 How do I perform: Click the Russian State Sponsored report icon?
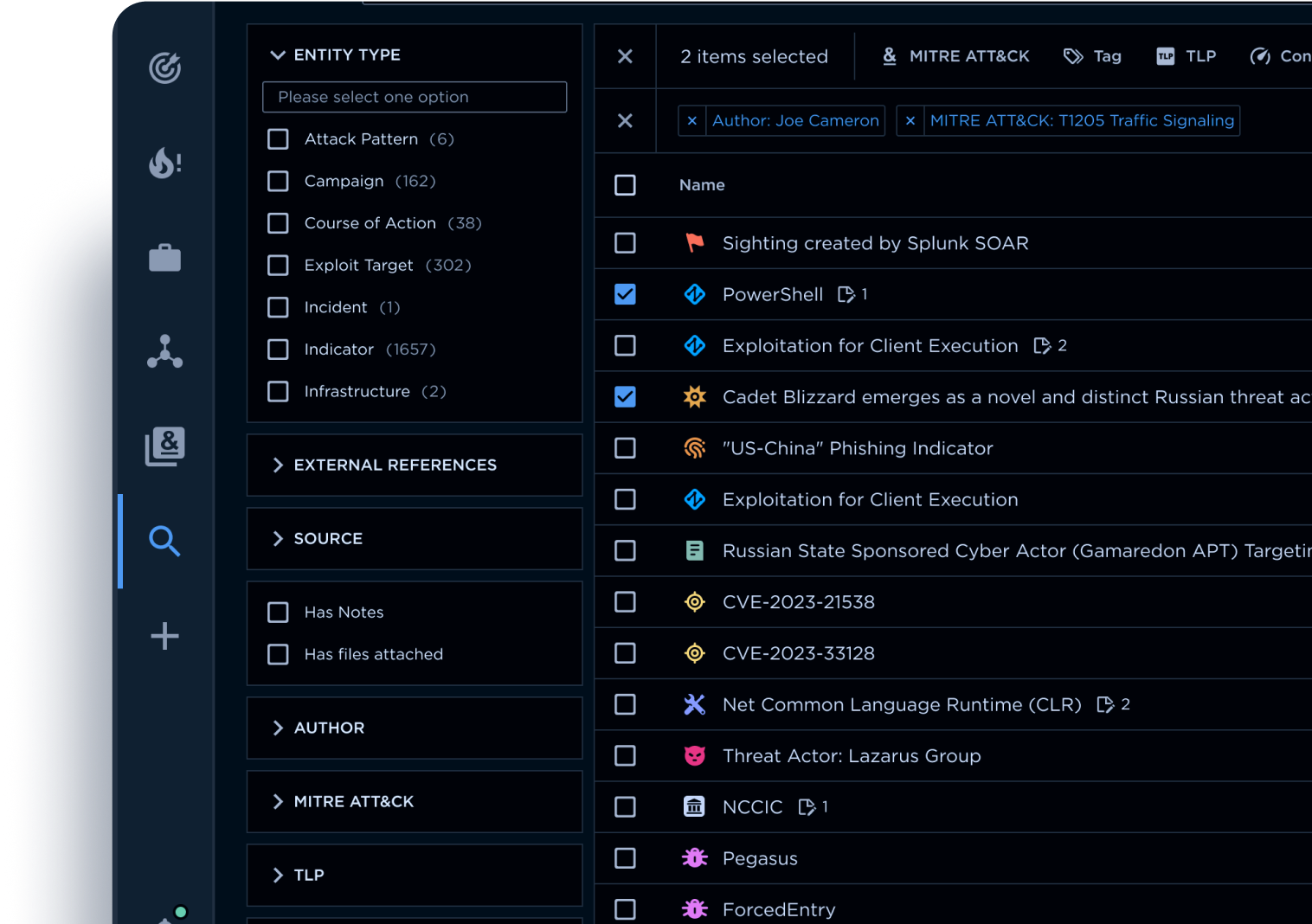tap(695, 550)
